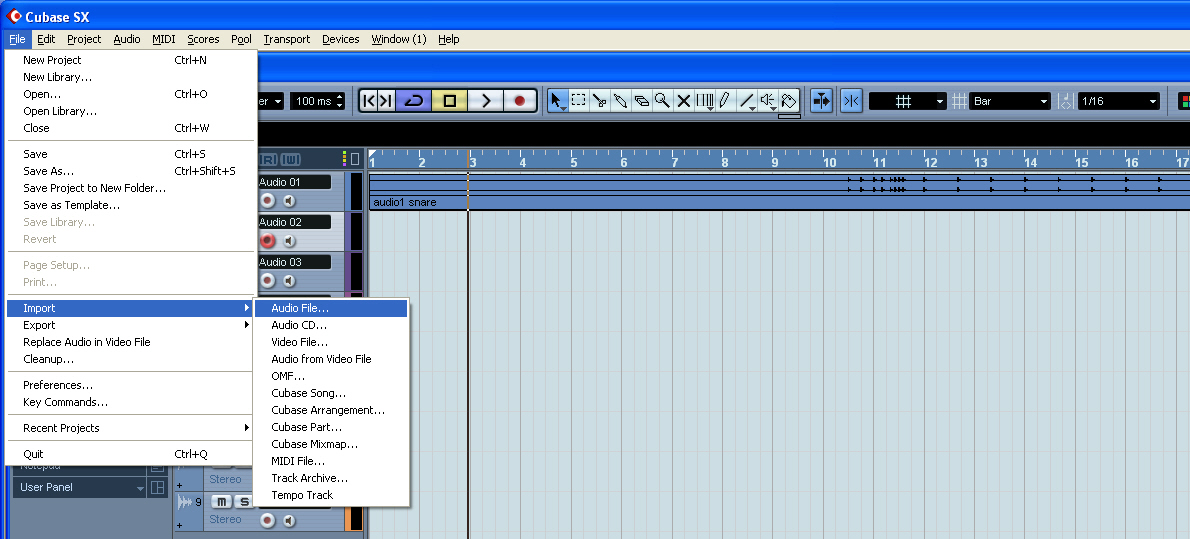Select the Mute X tool
The width and height of the screenshot is (1190, 539).
(683, 101)
